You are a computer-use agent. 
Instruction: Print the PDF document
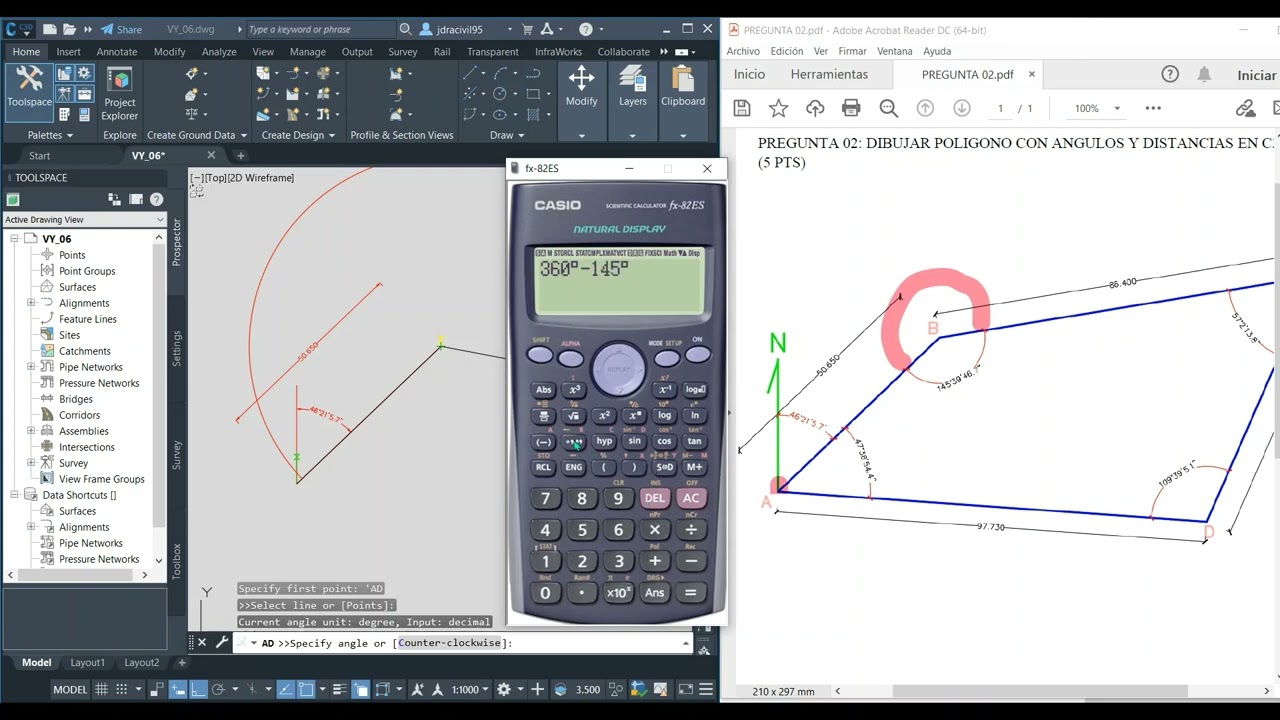coord(851,108)
